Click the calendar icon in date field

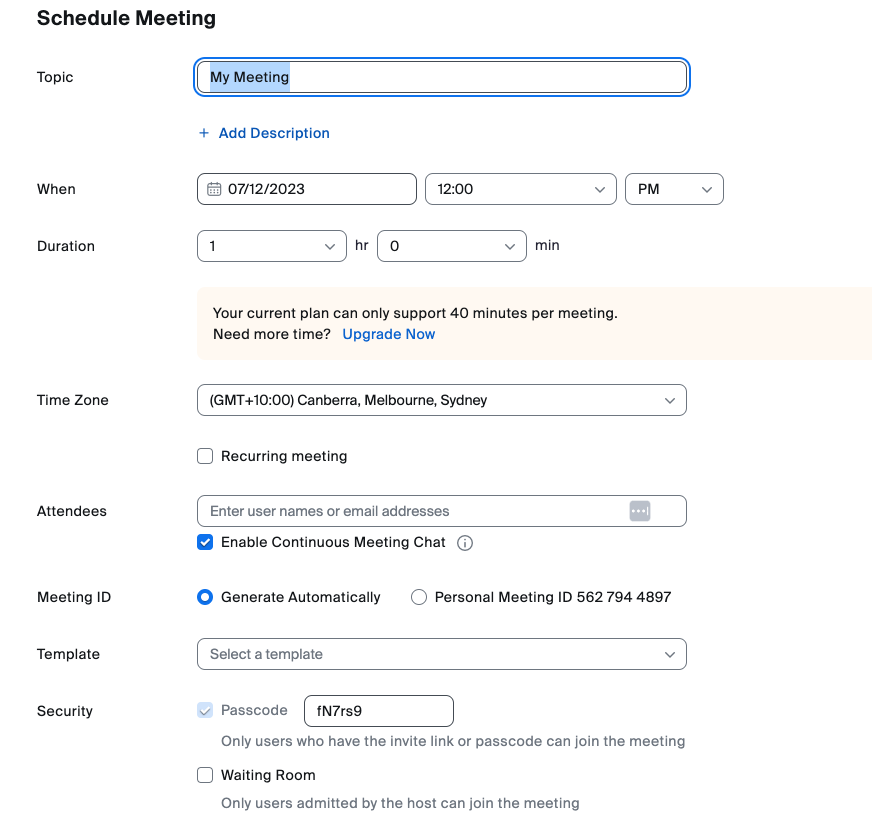coord(214,189)
